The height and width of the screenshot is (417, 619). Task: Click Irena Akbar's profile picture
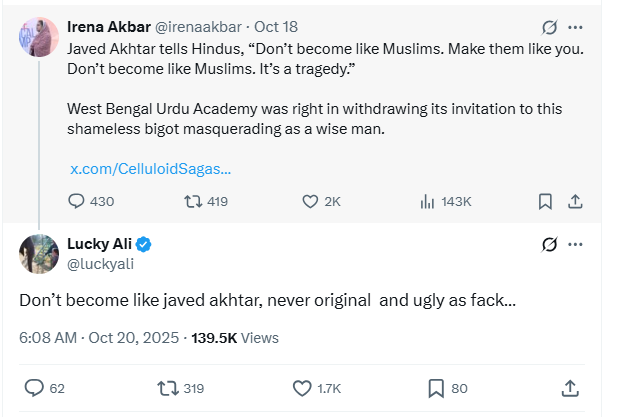tap(38, 38)
